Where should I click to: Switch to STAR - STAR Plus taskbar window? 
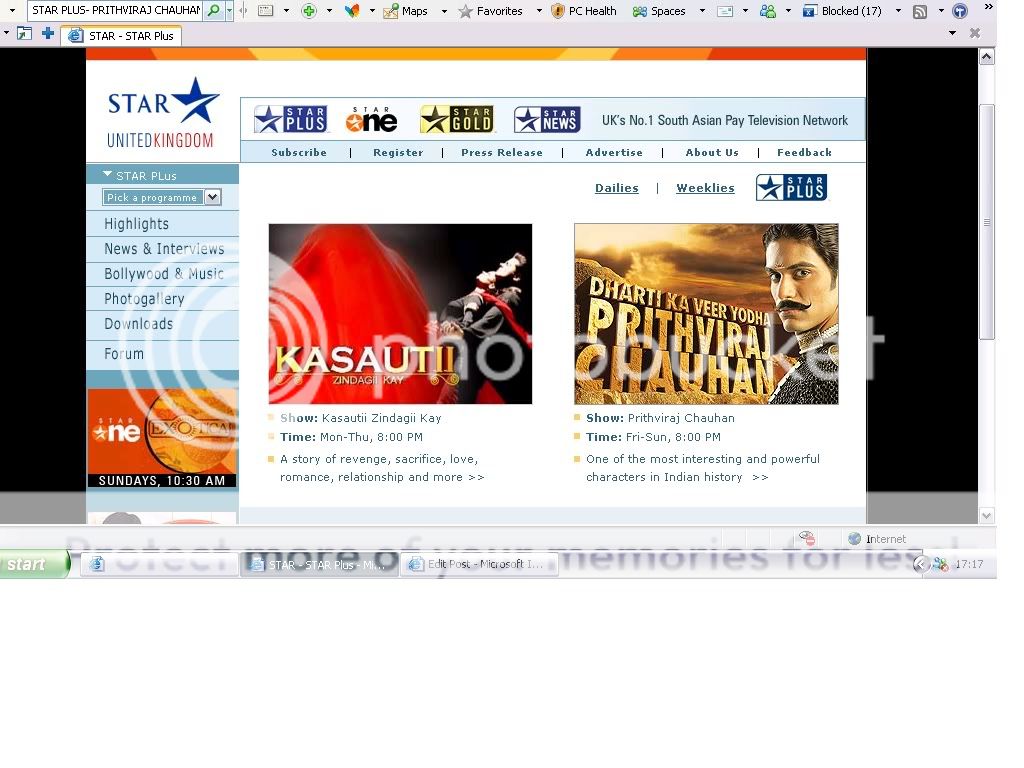coord(319,564)
